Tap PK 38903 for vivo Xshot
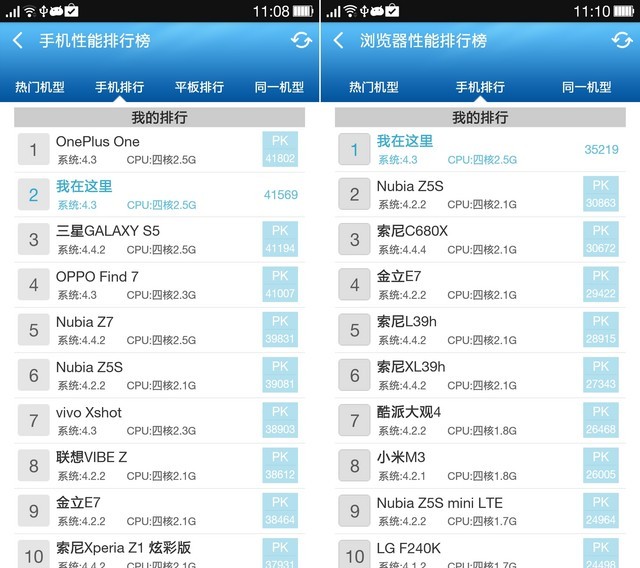640x568 pixels. coord(280,420)
